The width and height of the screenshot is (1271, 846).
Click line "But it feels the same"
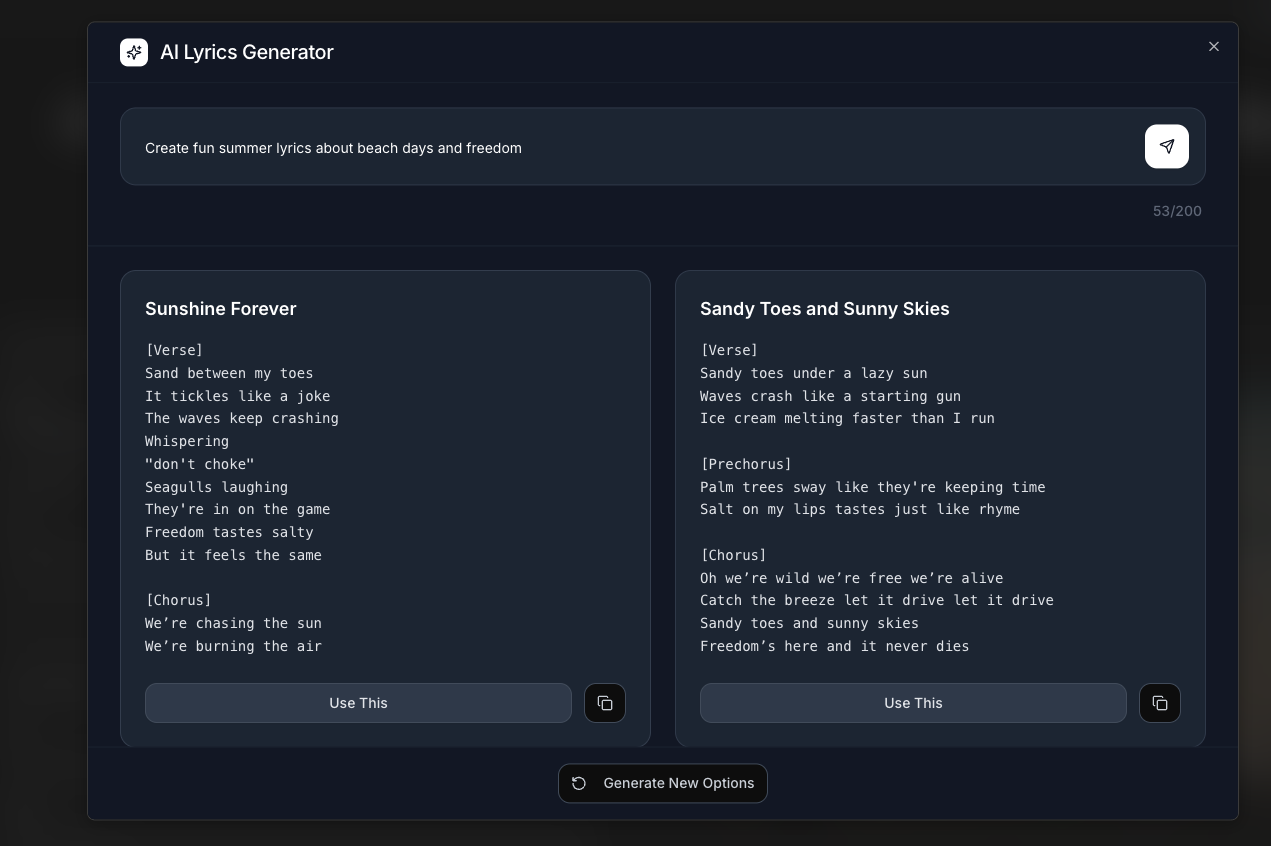(233, 555)
